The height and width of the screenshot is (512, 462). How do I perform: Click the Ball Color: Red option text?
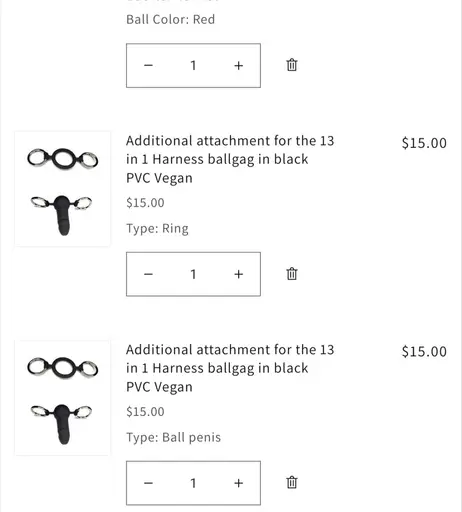tap(170, 19)
